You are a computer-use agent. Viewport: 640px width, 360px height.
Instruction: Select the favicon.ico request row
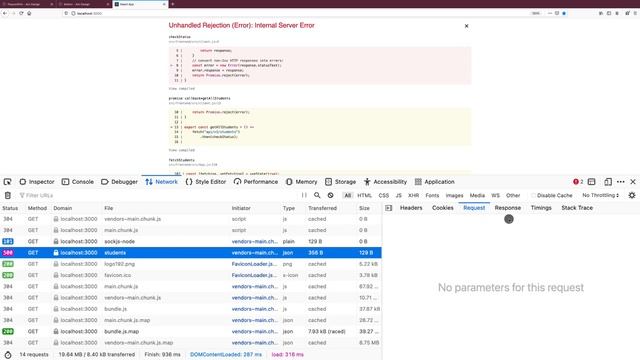click(191, 275)
